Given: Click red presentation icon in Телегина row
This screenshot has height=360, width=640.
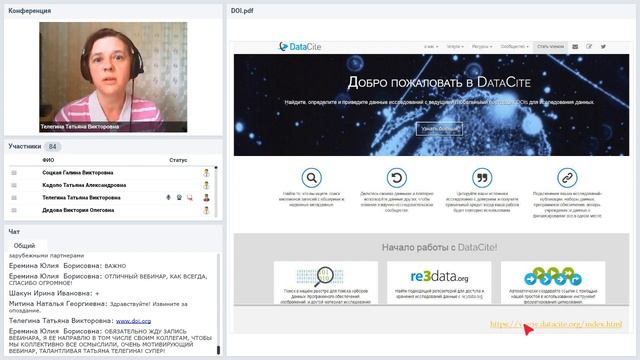Looking at the screenshot, I should point(190,198).
